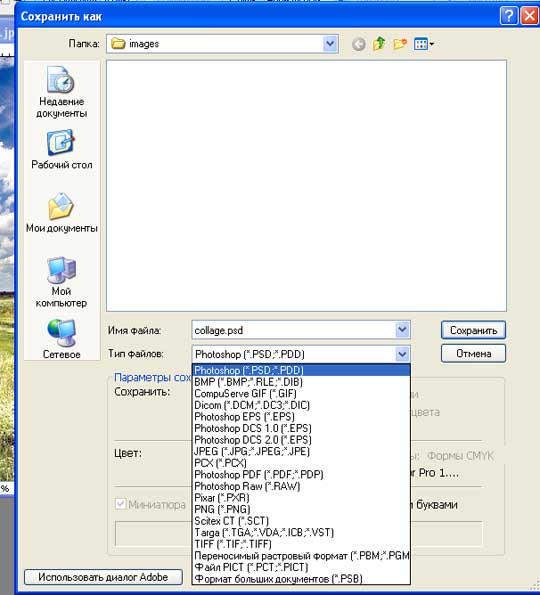Expand the Папка images folder dropdown
This screenshot has height=595, width=540.
pyautogui.click(x=330, y=44)
